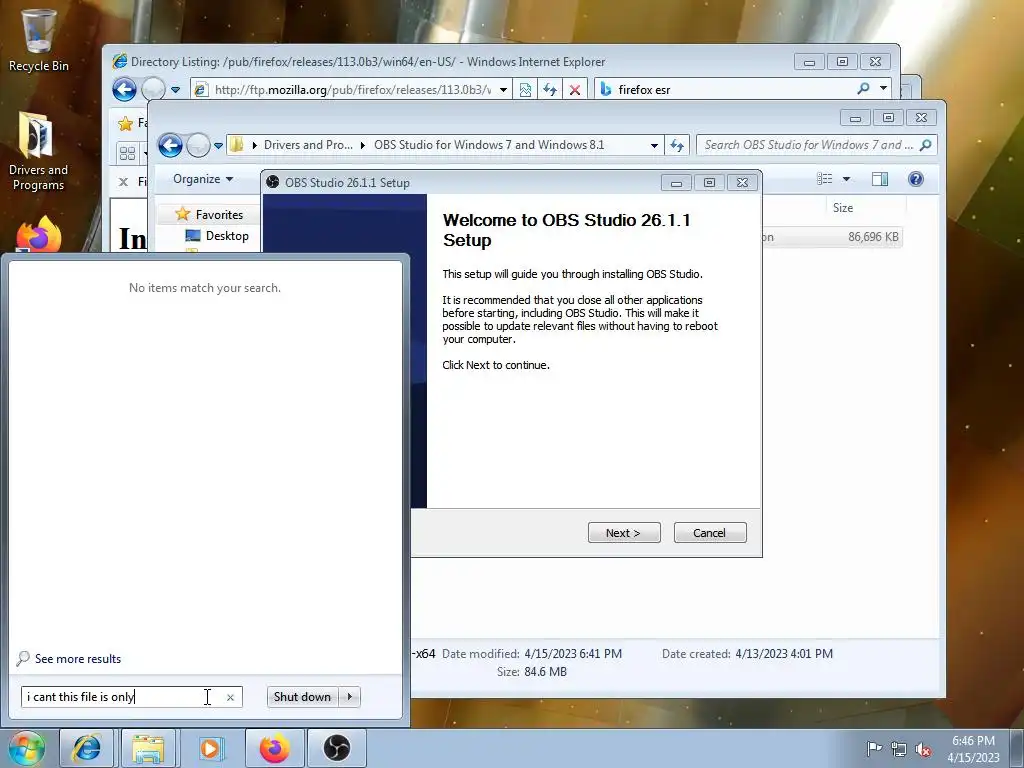This screenshot has width=1024, height=768.
Task: Open the view options dropdown arrow
Action: (846, 179)
